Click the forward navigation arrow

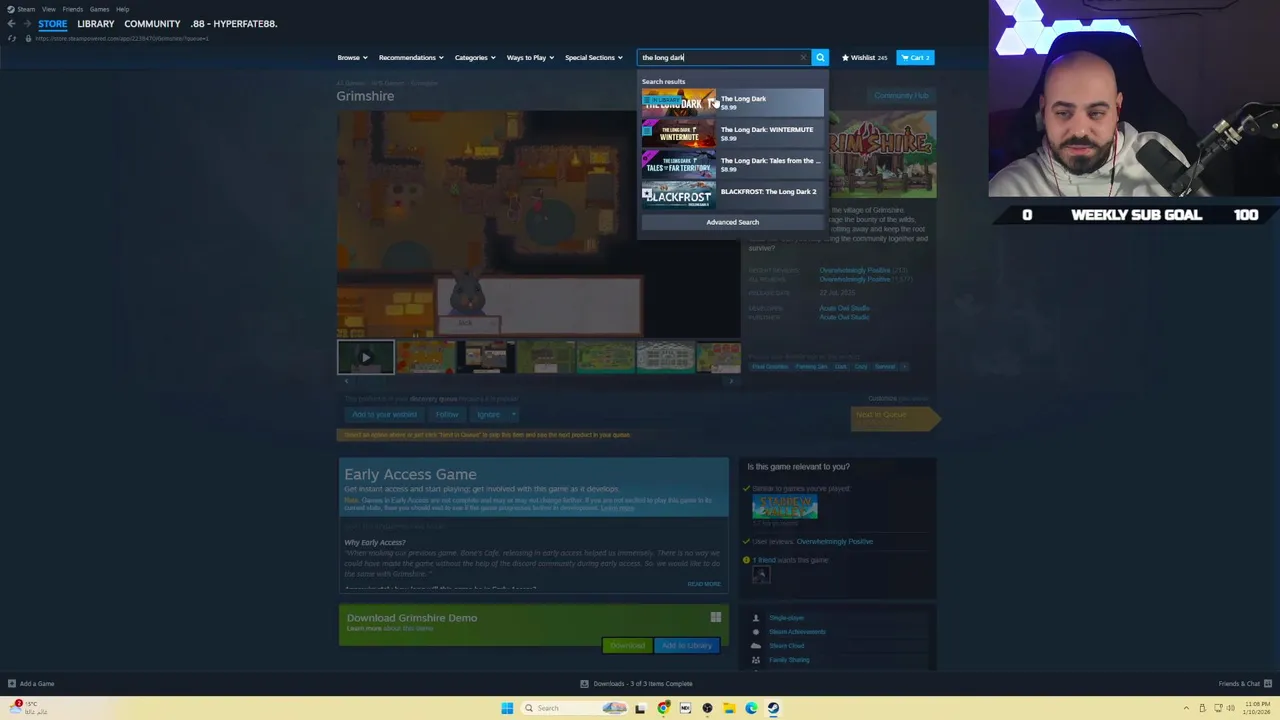pyautogui.click(x=26, y=24)
